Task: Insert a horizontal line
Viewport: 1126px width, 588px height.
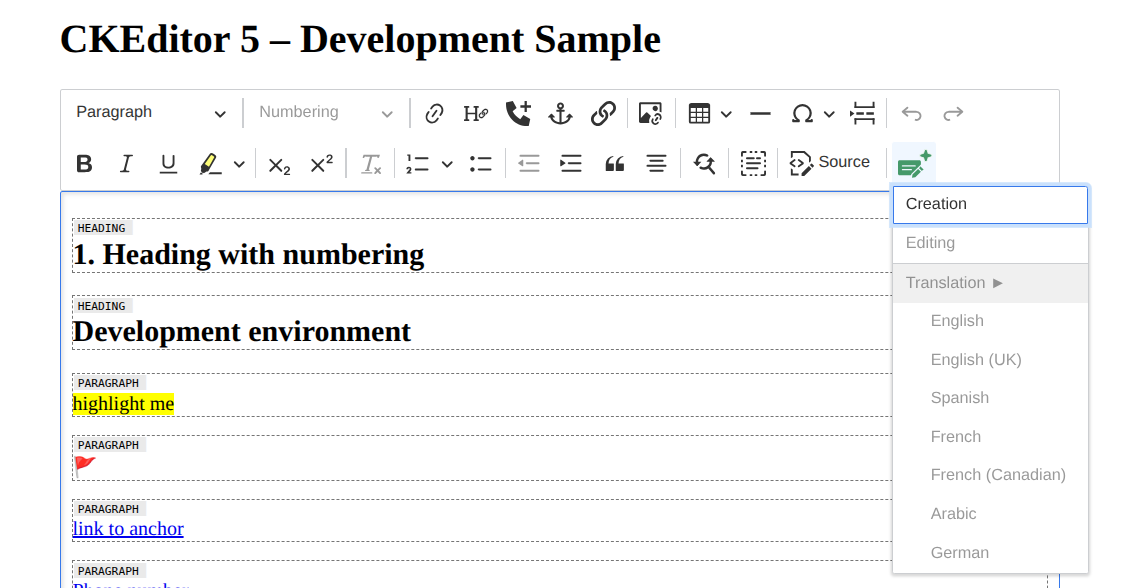Action: coord(760,113)
